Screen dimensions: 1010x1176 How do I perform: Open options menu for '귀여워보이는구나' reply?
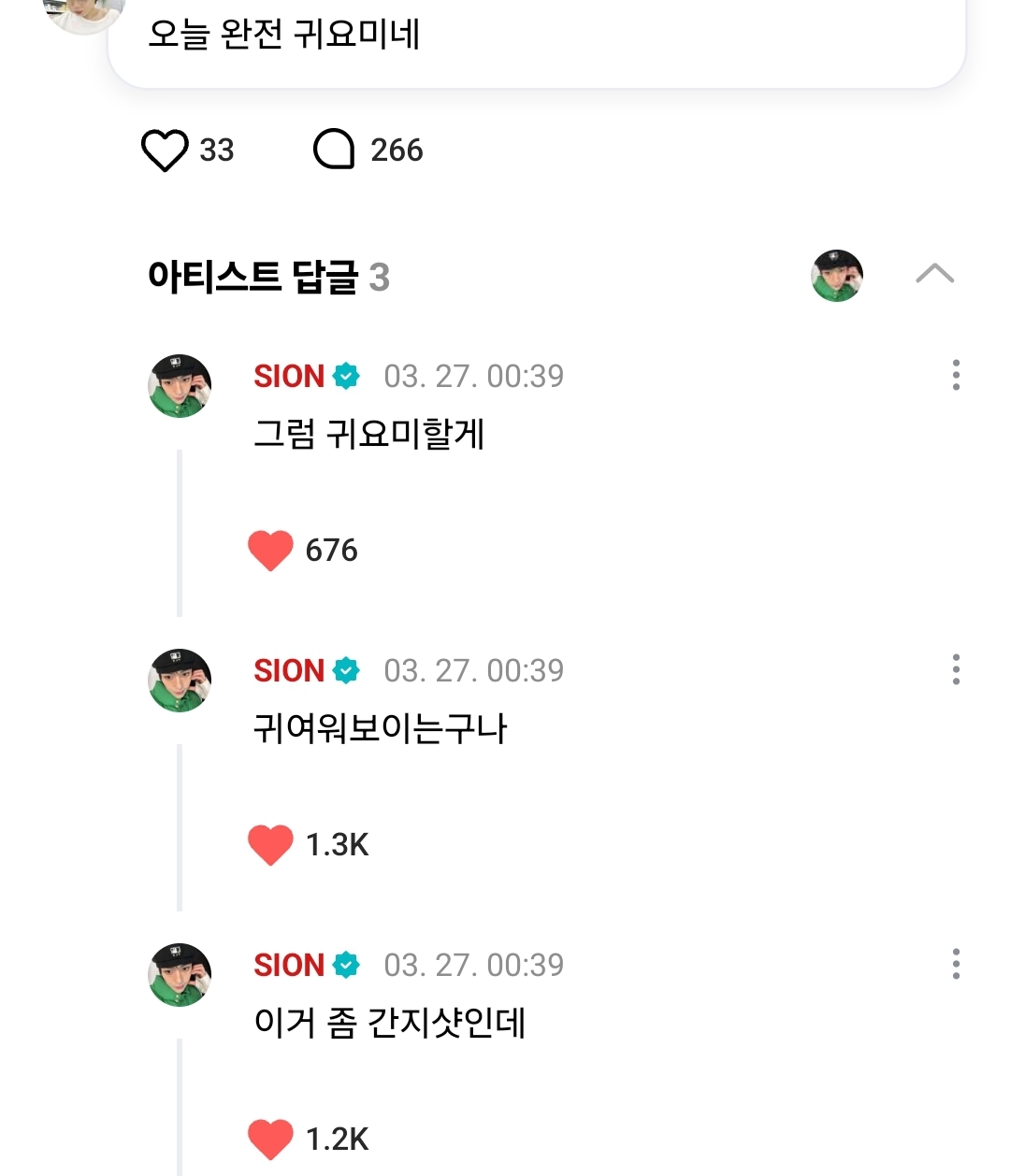coord(955,669)
